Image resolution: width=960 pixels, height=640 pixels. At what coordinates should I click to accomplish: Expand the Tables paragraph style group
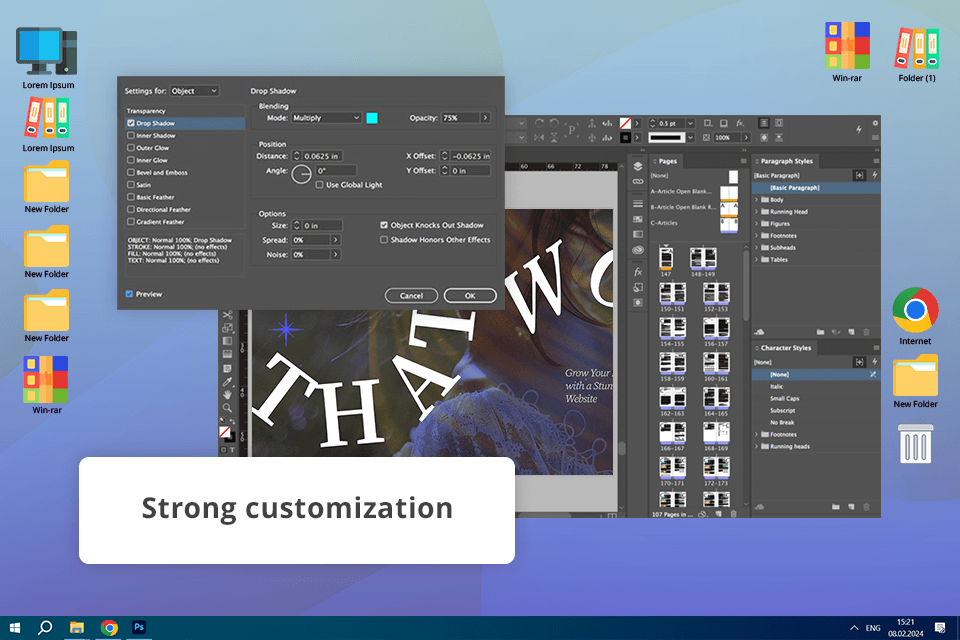tap(757, 260)
